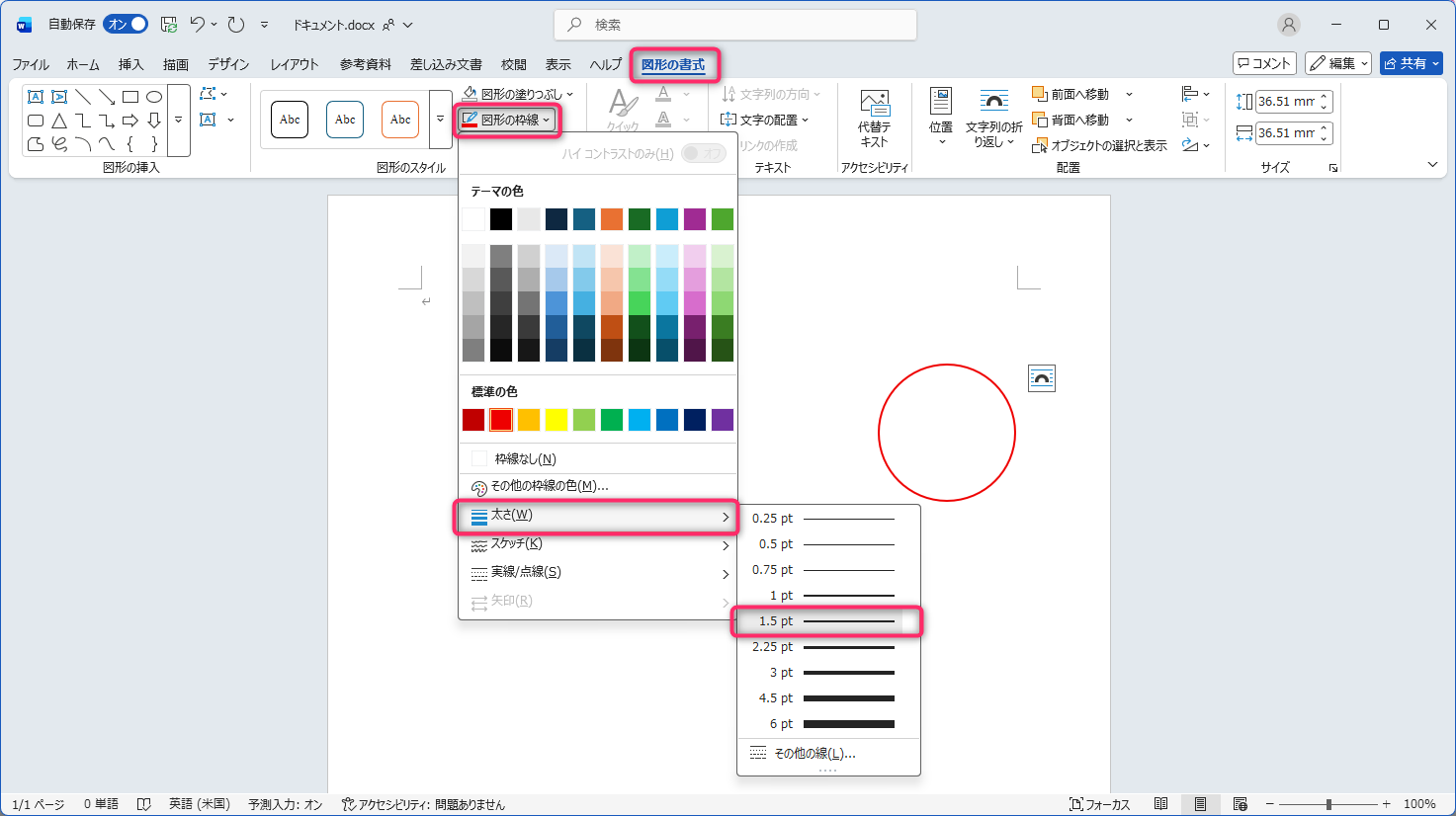Click the undo arrow in title bar
The width and height of the screenshot is (1456, 816).
[198, 25]
